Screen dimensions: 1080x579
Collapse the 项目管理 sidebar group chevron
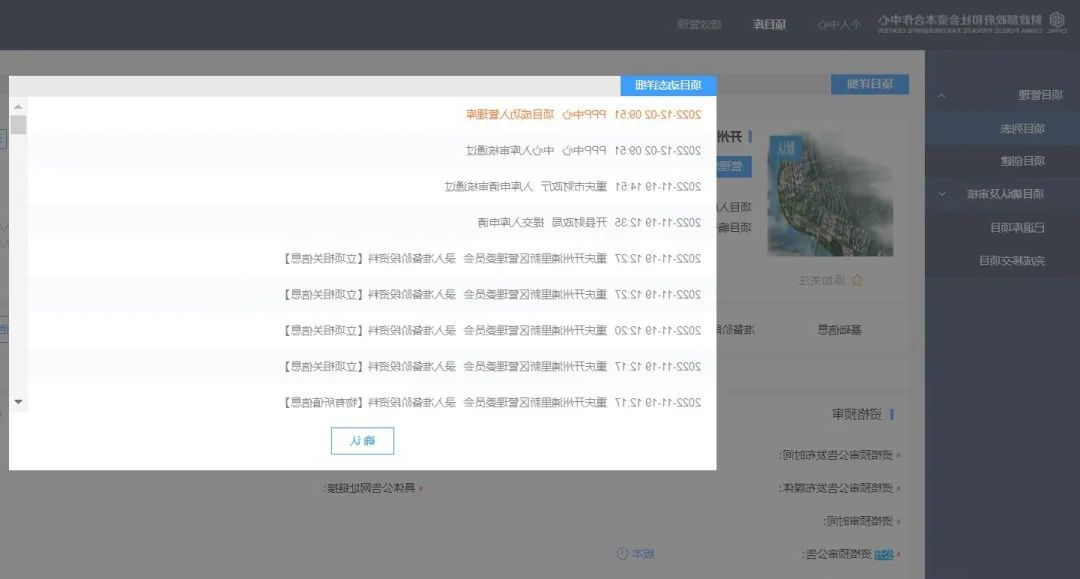pyautogui.click(x=942, y=95)
